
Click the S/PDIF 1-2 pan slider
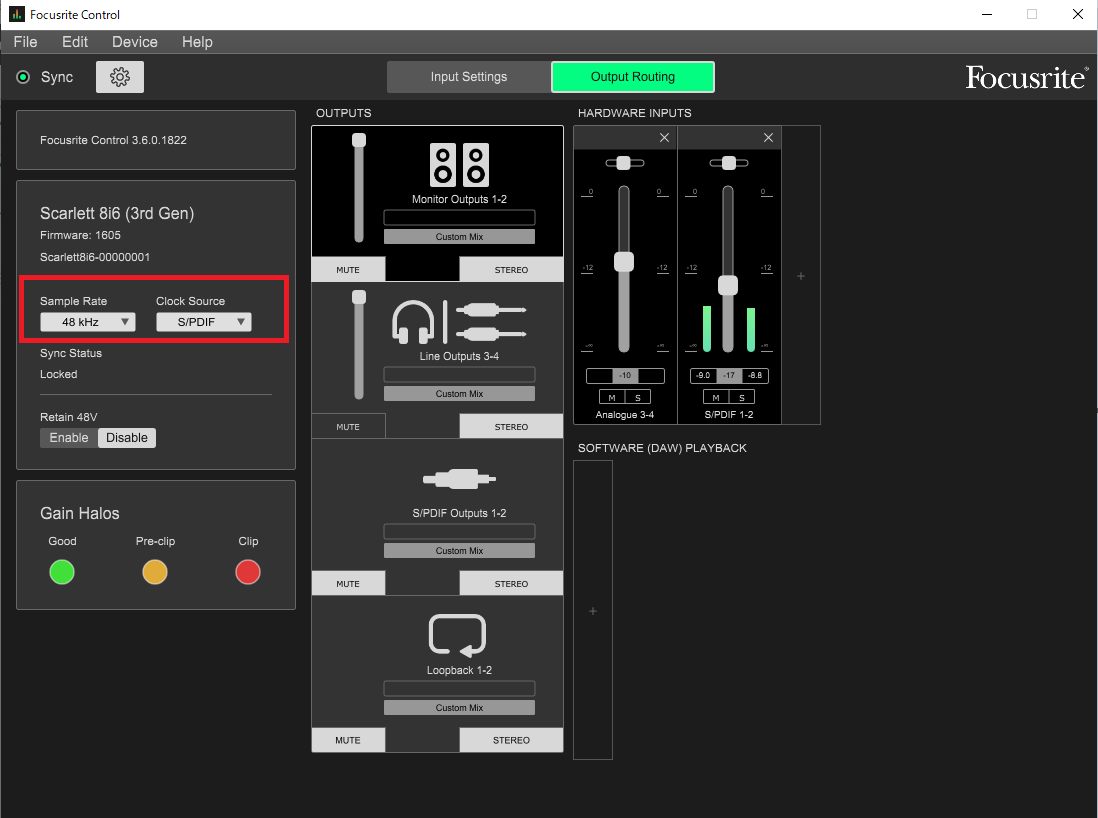click(729, 163)
